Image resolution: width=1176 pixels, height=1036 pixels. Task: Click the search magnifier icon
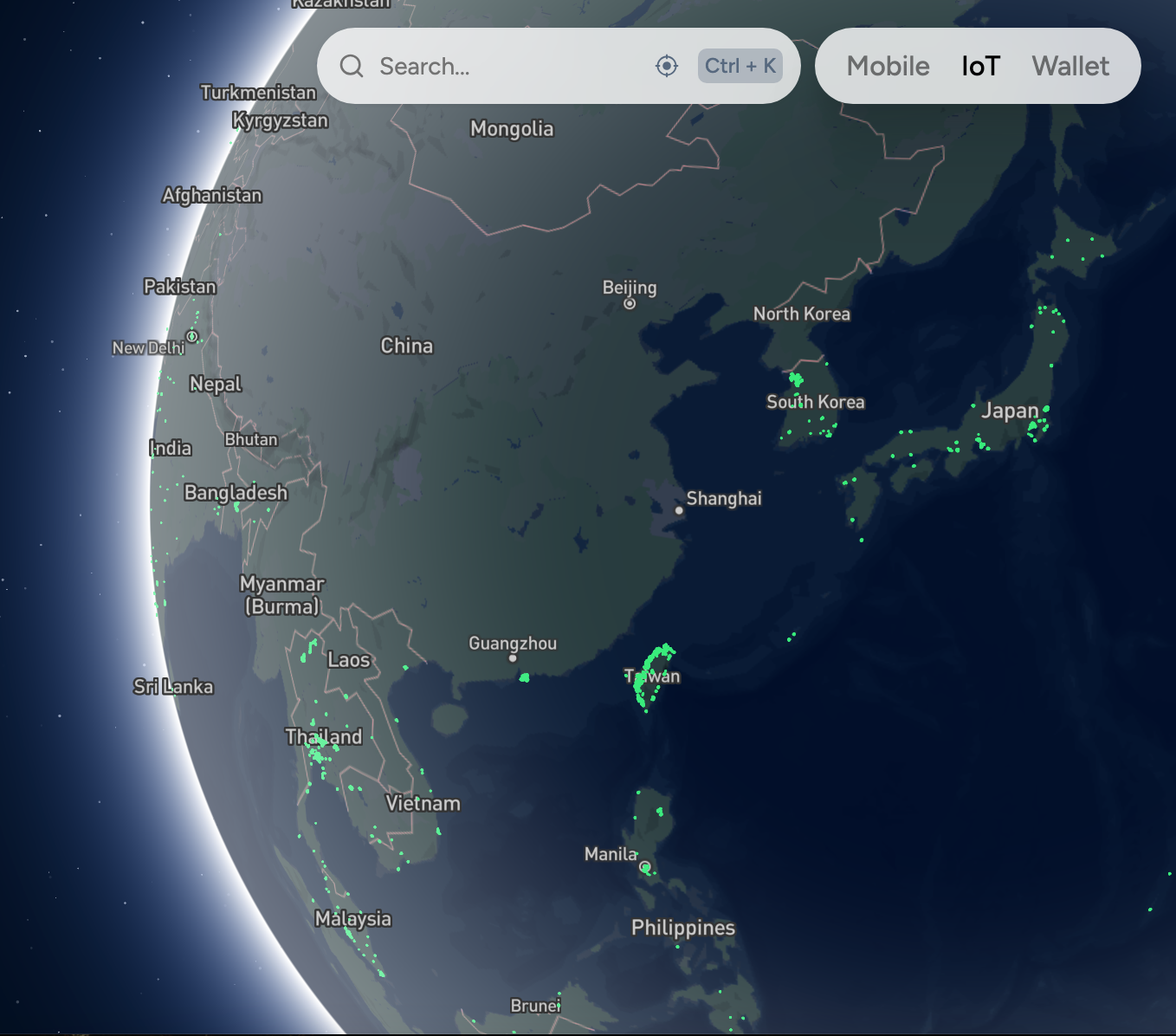coord(351,66)
